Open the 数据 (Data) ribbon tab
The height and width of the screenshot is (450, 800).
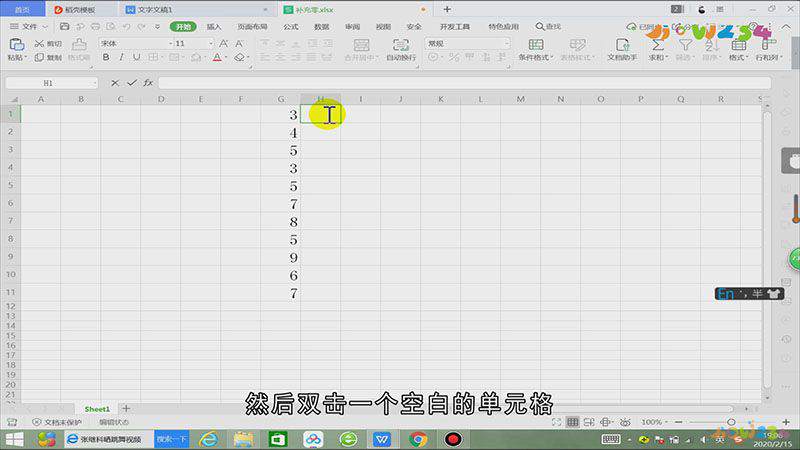(321, 27)
